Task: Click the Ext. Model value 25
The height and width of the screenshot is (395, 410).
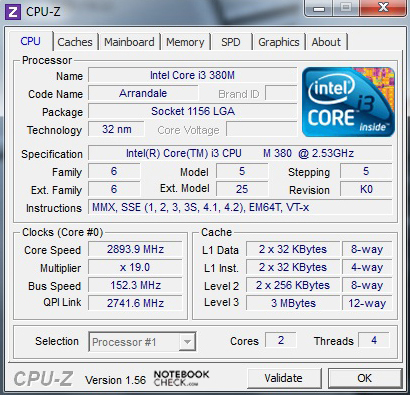Action: coord(242,189)
